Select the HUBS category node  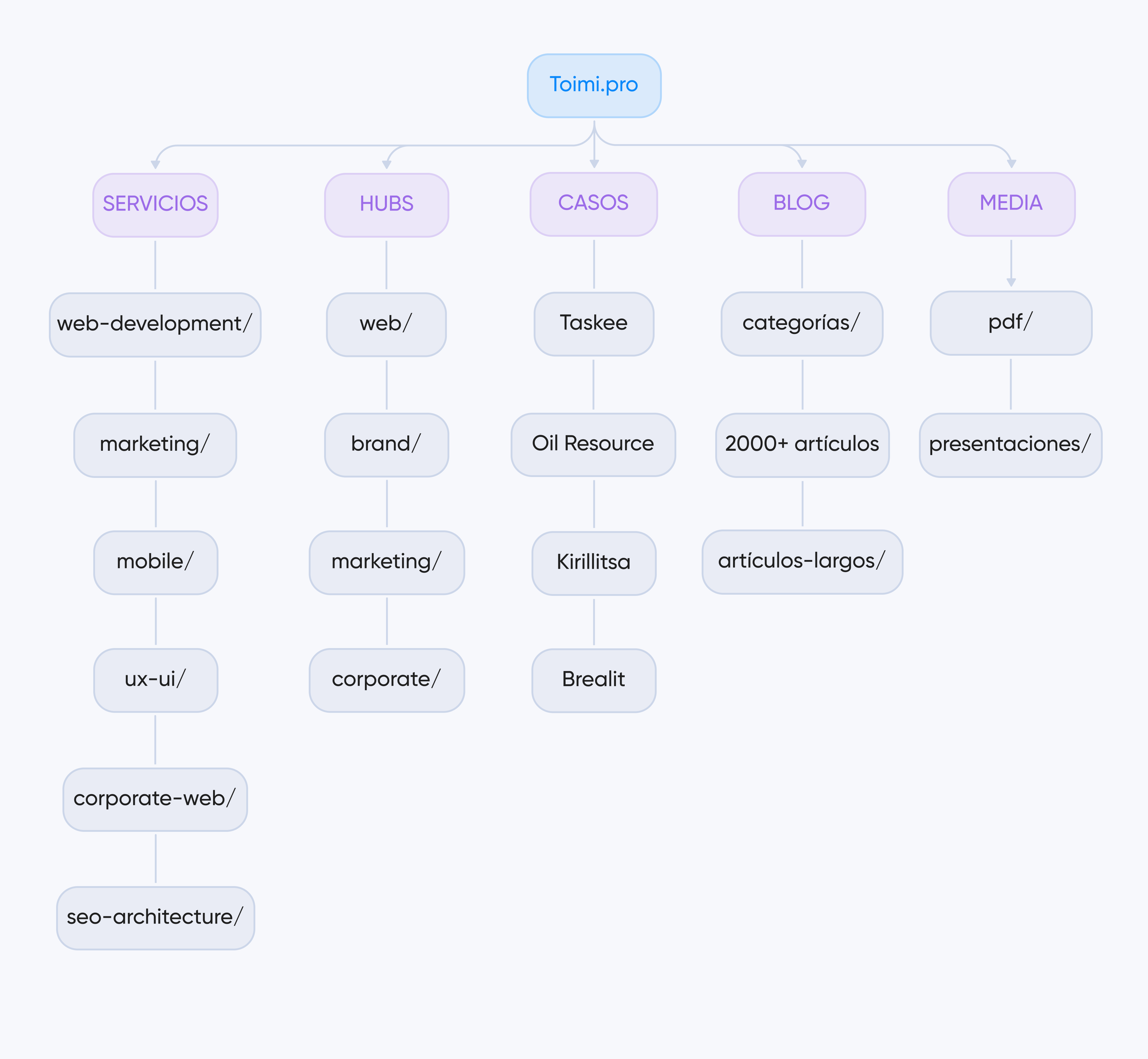point(386,205)
